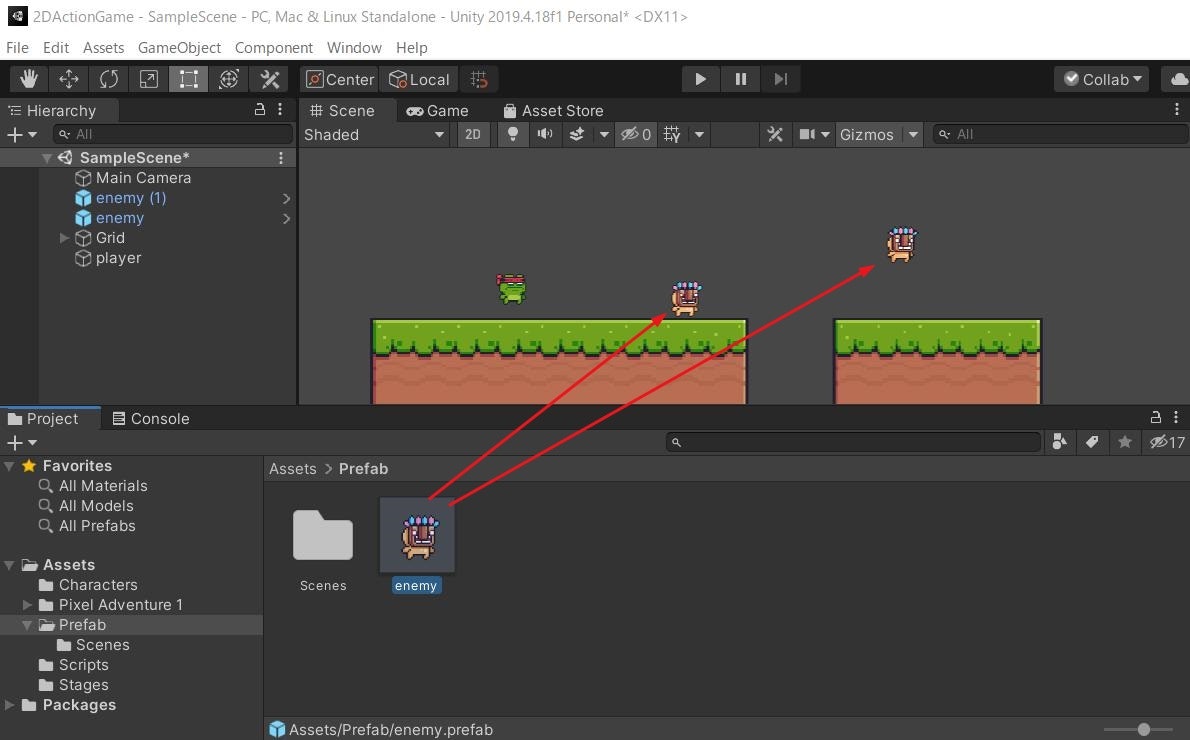Image resolution: width=1190 pixels, height=740 pixels.
Task: Switch to the Console tab
Action: [150, 418]
